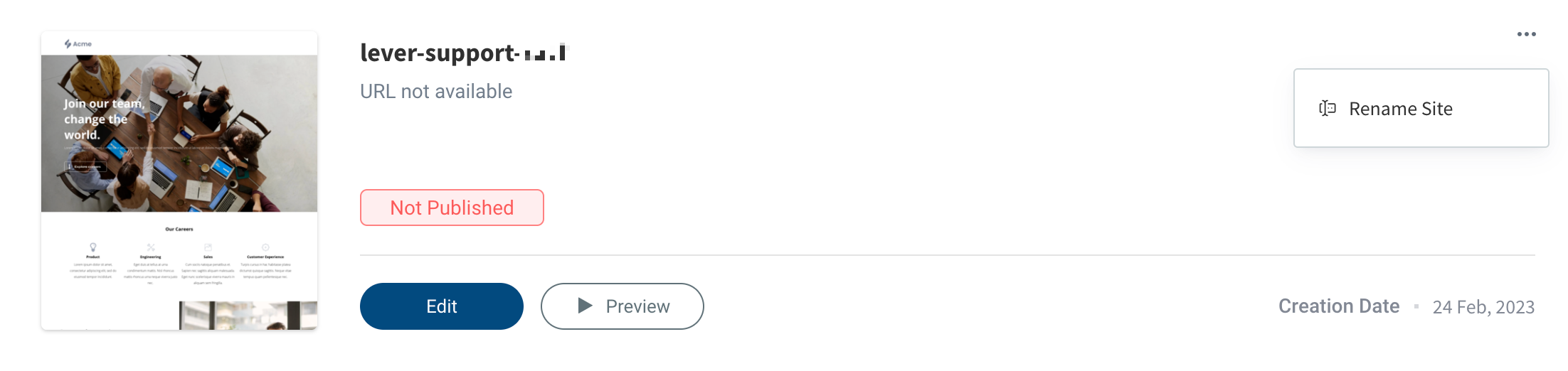Click the Explore careers button in thumbnail
Viewport: 1568px width, 371px height.
tap(85, 166)
